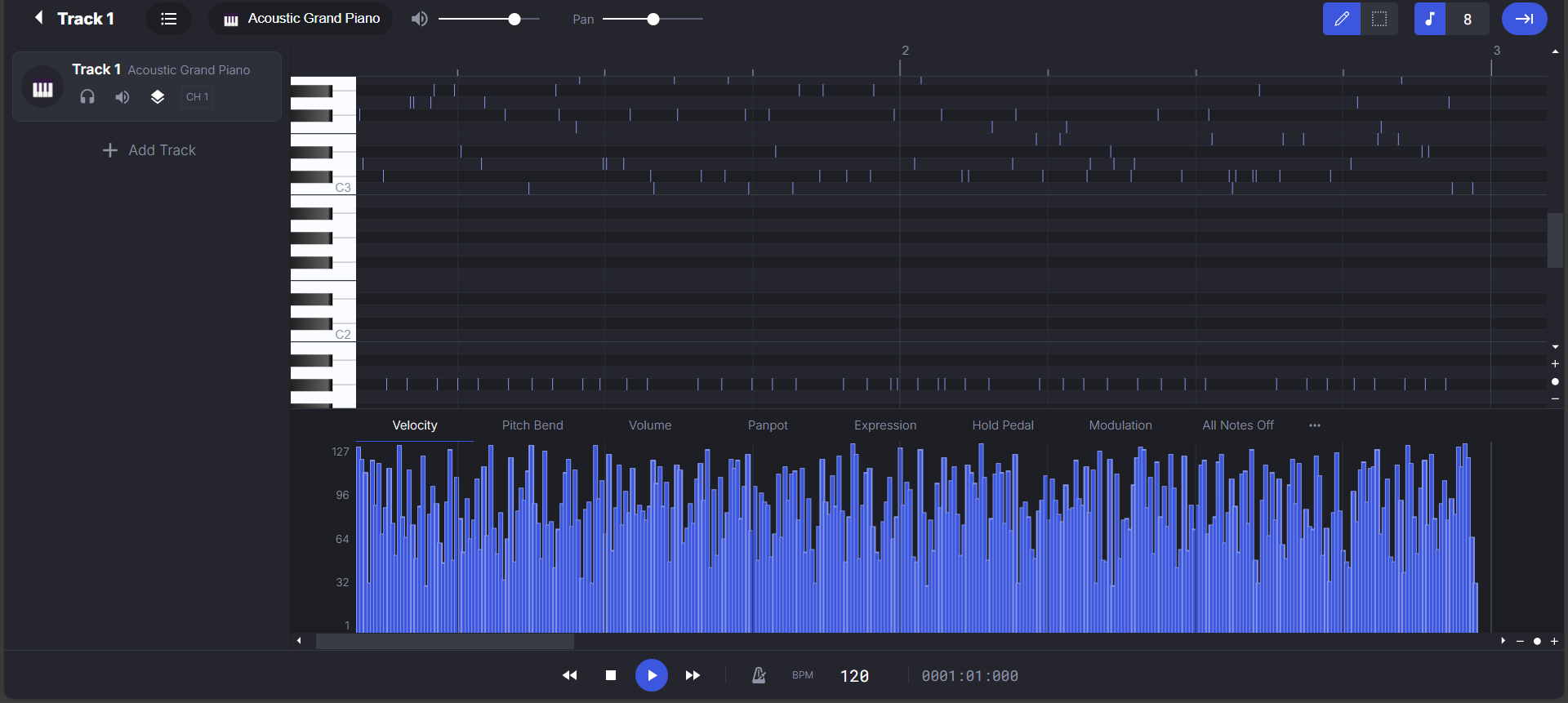The image size is (1568, 703).
Task: Open the more control tabs ellipsis
Action: point(1315,425)
